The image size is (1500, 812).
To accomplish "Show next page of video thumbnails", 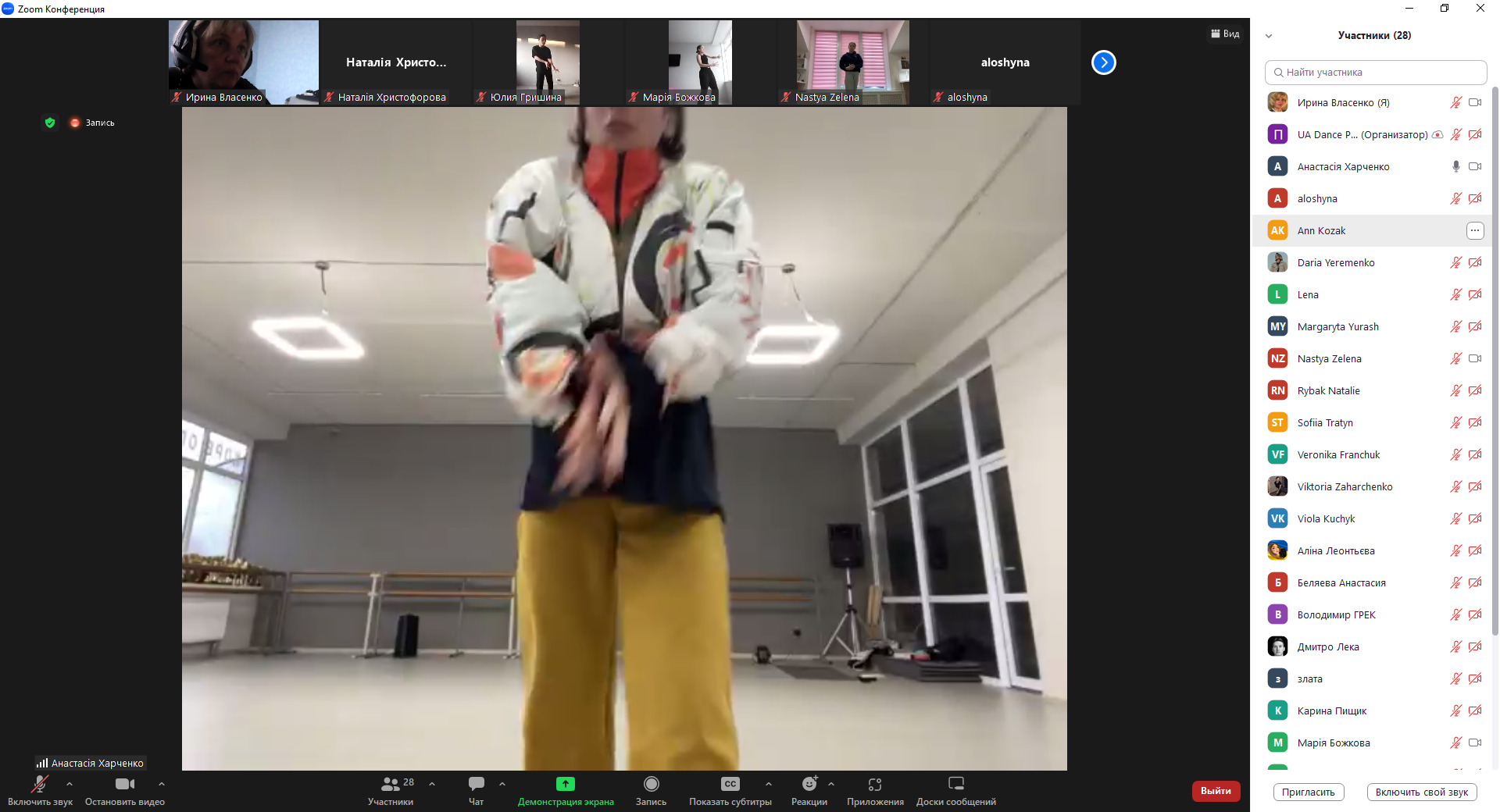I will click(x=1104, y=62).
